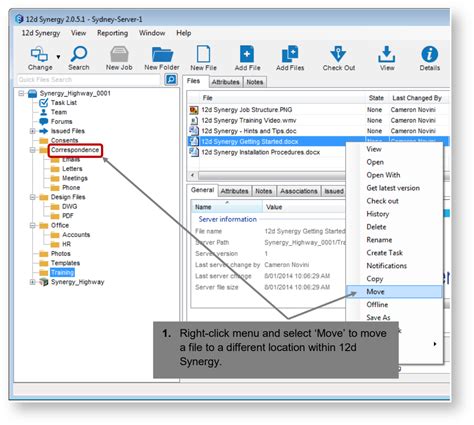Sort by the State column header
This screenshot has height=425, width=474.
coord(376,98)
